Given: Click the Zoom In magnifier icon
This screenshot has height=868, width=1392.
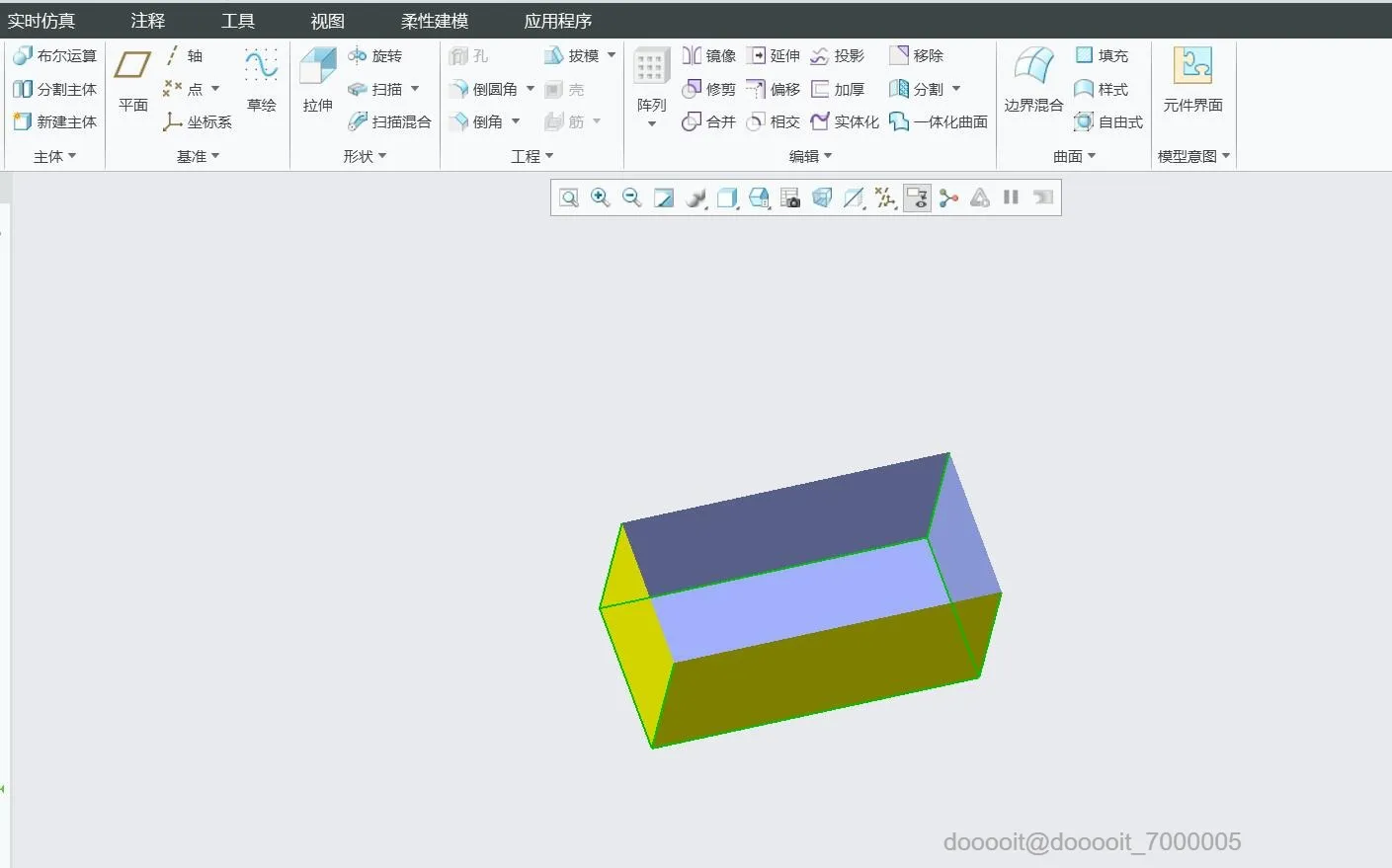Looking at the screenshot, I should 601,197.
